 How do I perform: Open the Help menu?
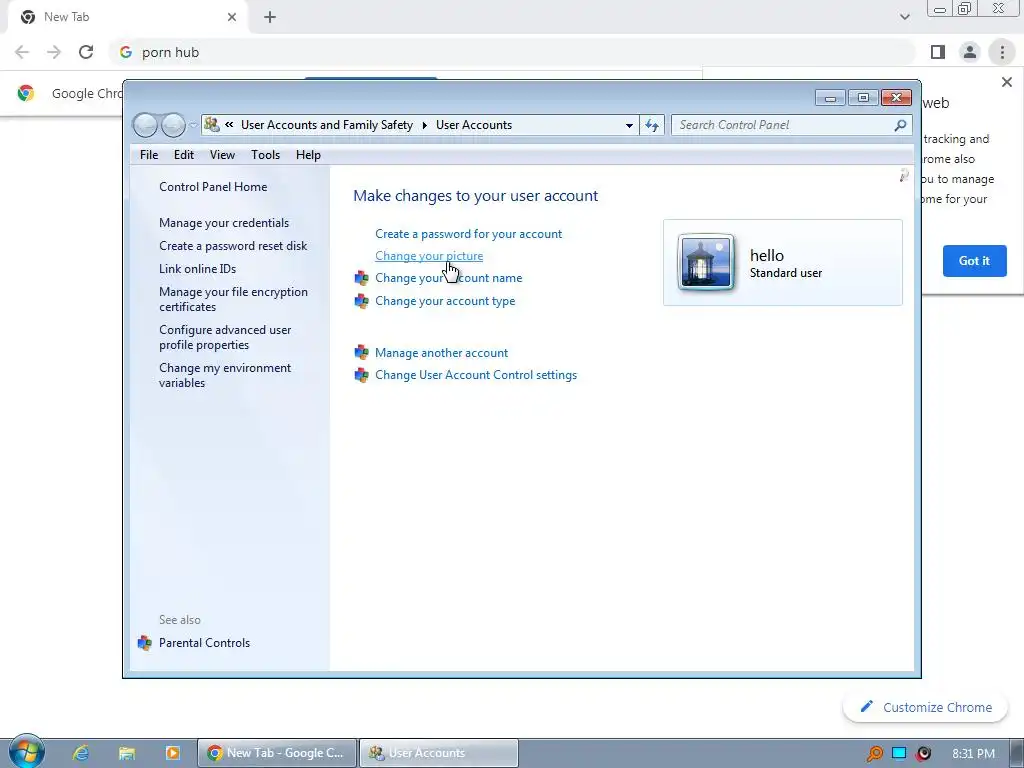308,155
